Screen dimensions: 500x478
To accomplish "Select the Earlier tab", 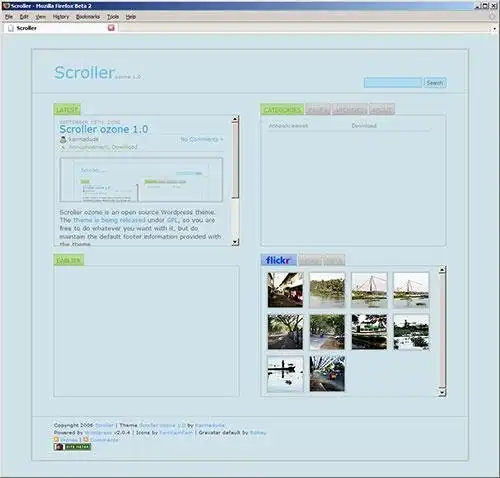I will click(x=68, y=260).
